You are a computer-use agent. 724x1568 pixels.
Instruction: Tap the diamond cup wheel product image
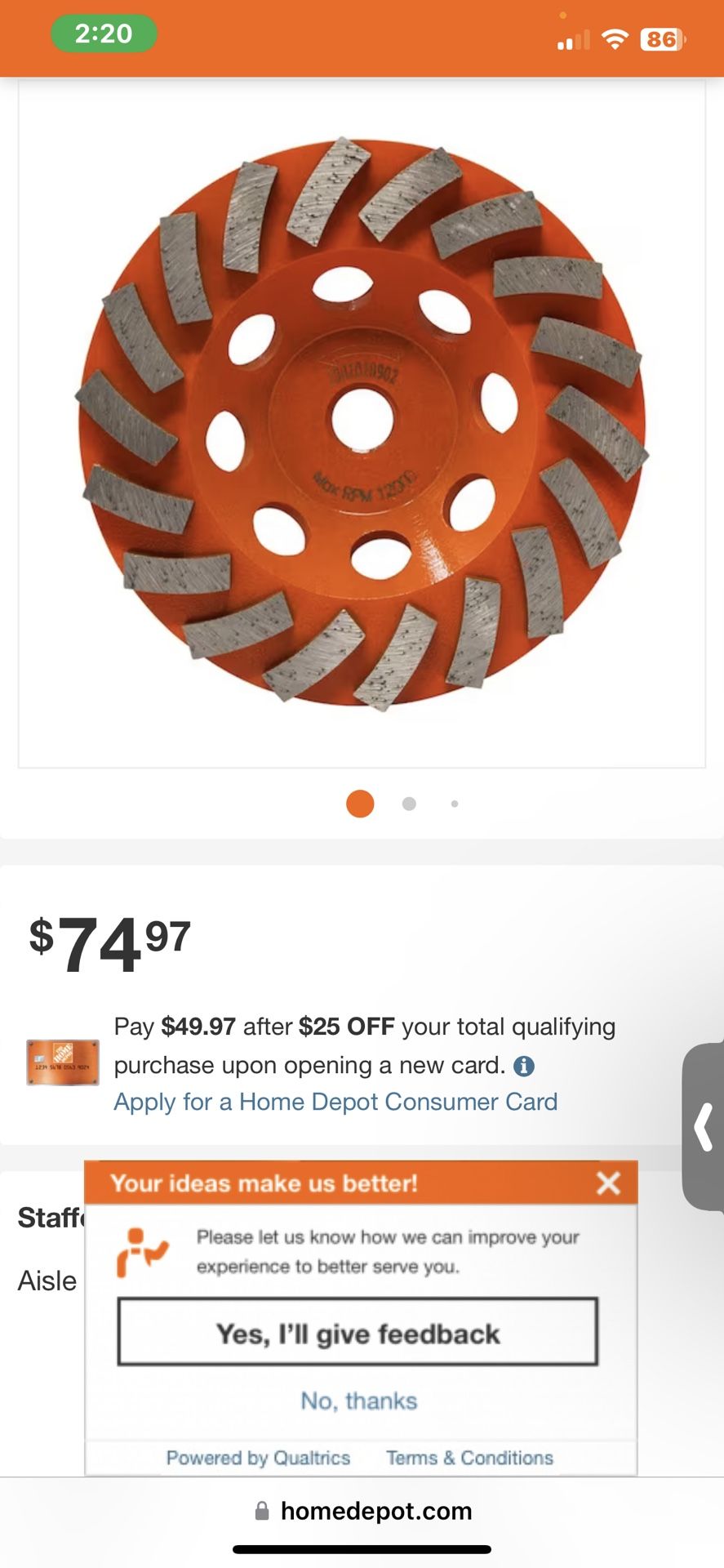[362, 423]
